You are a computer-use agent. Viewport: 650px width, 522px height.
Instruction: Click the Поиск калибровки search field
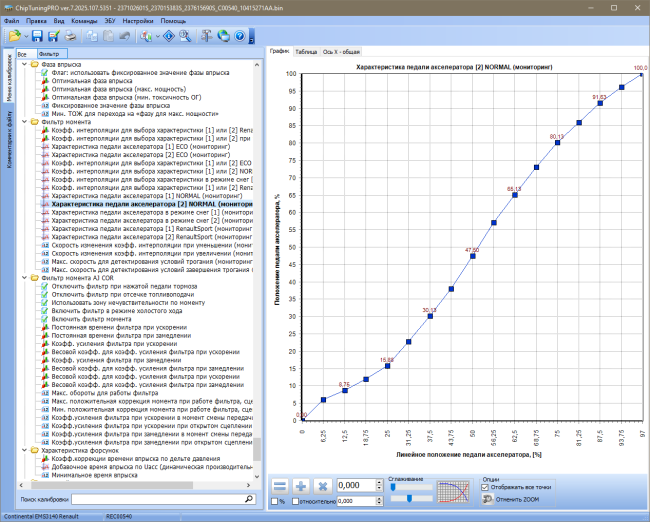click(x=163, y=499)
